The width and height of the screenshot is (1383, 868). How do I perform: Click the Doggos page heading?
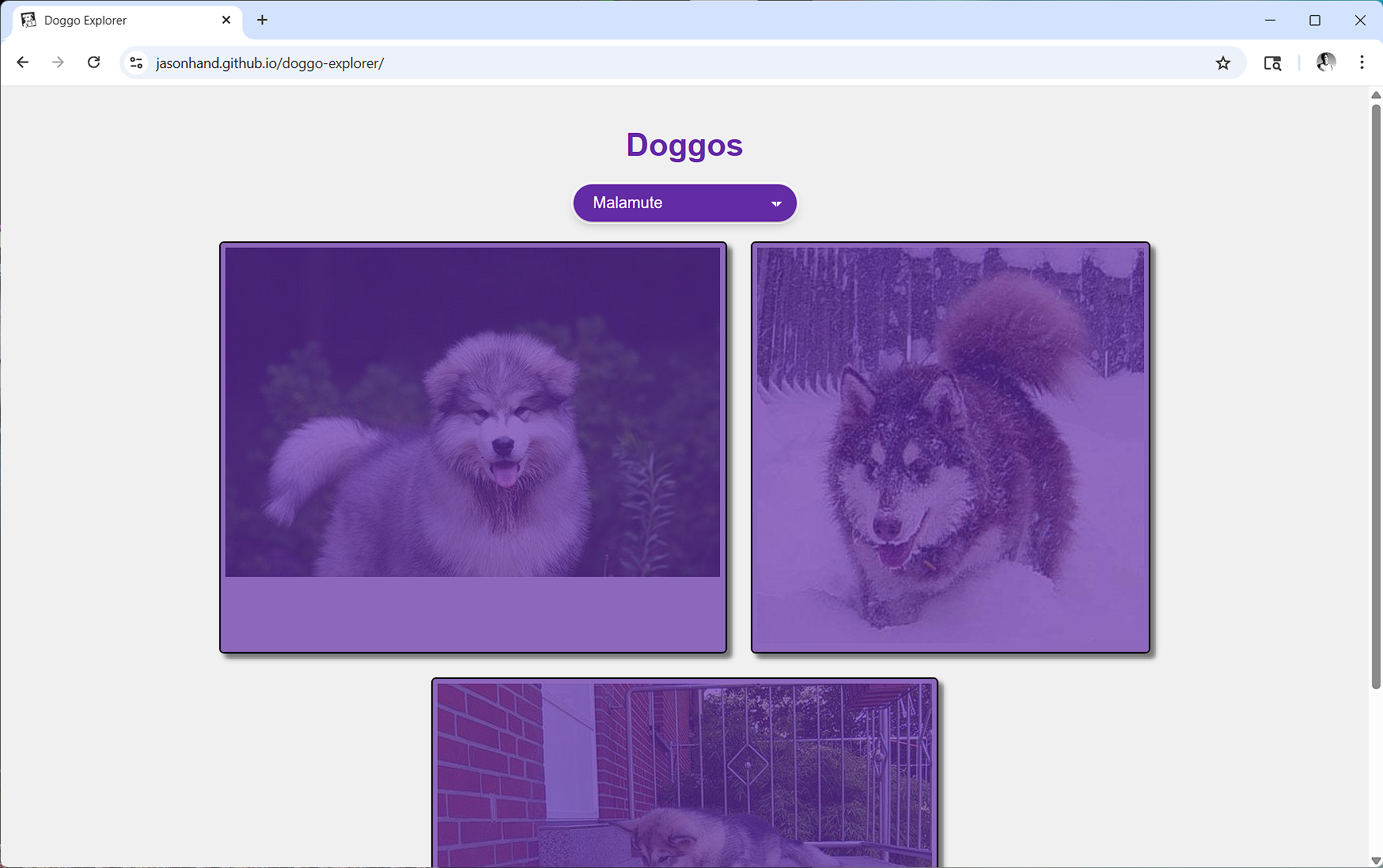684,146
